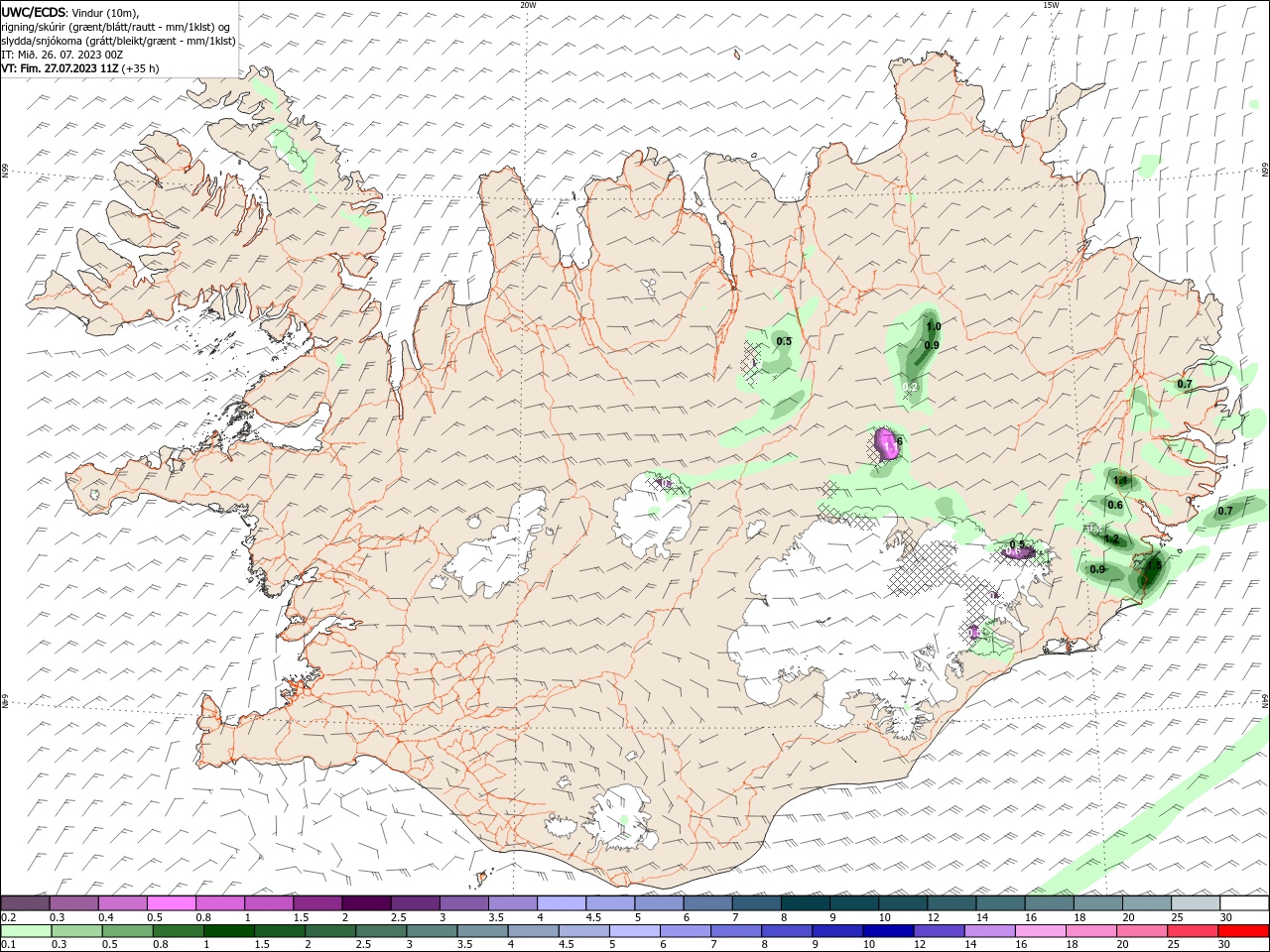The width and height of the screenshot is (1270, 952).
Task: Click the rain legend swatch starting at 4
Action: click(533, 930)
